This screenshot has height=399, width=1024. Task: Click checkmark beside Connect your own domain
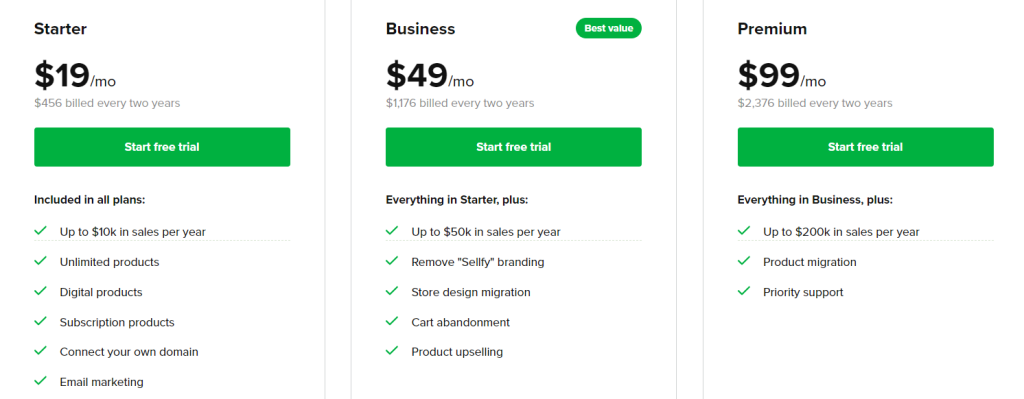pyautogui.click(x=40, y=351)
